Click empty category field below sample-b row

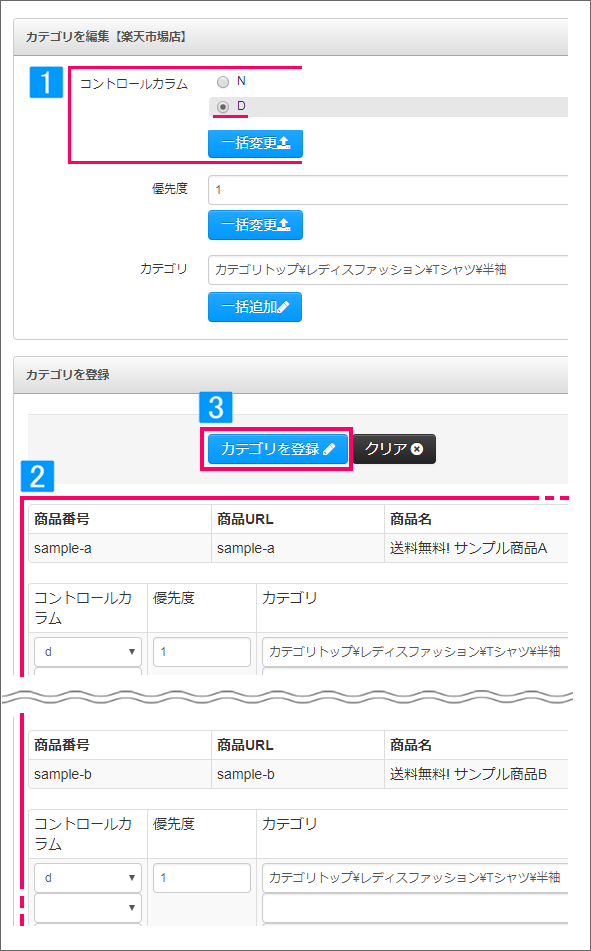(415, 908)
